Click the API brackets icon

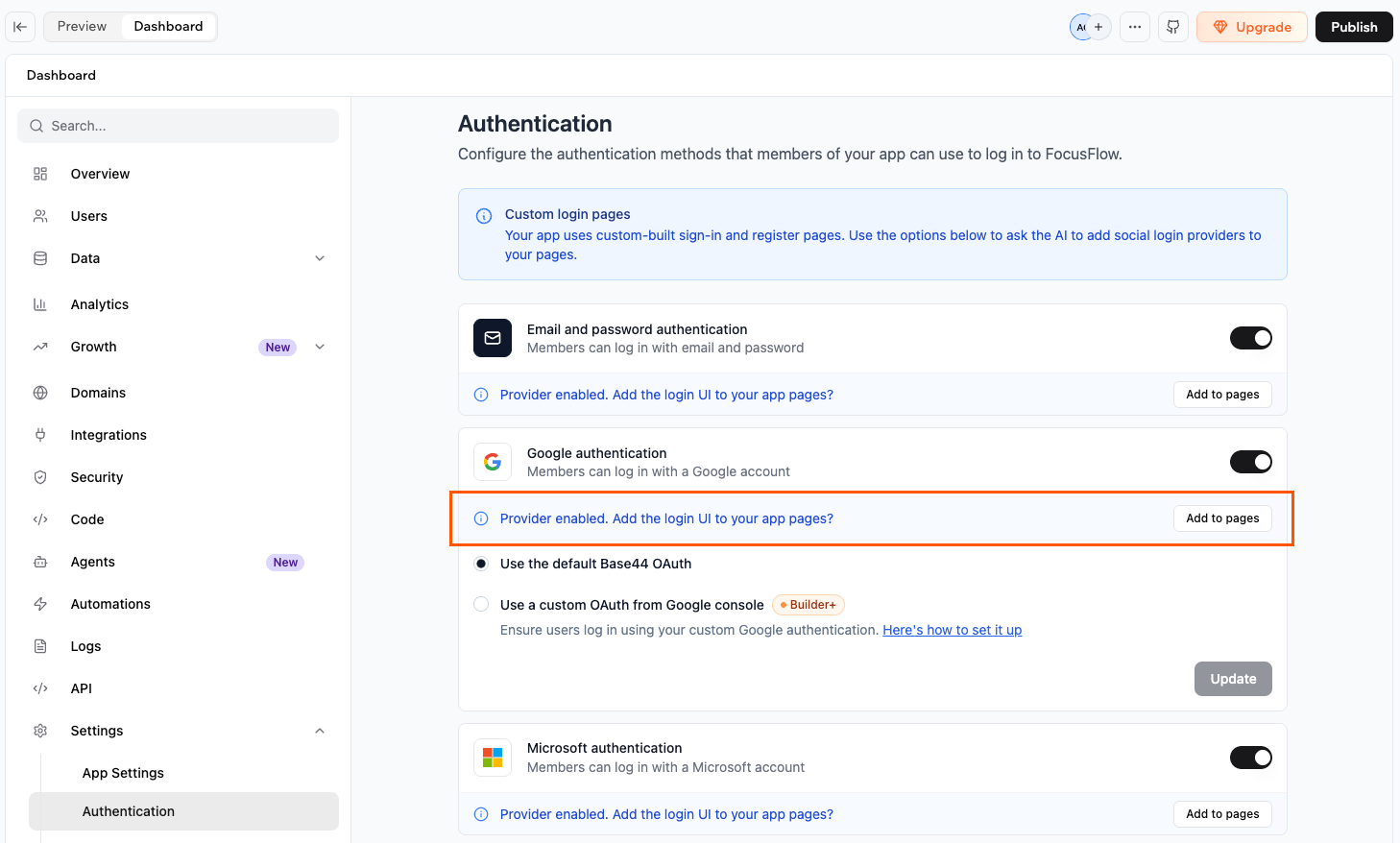pos(40,688)
